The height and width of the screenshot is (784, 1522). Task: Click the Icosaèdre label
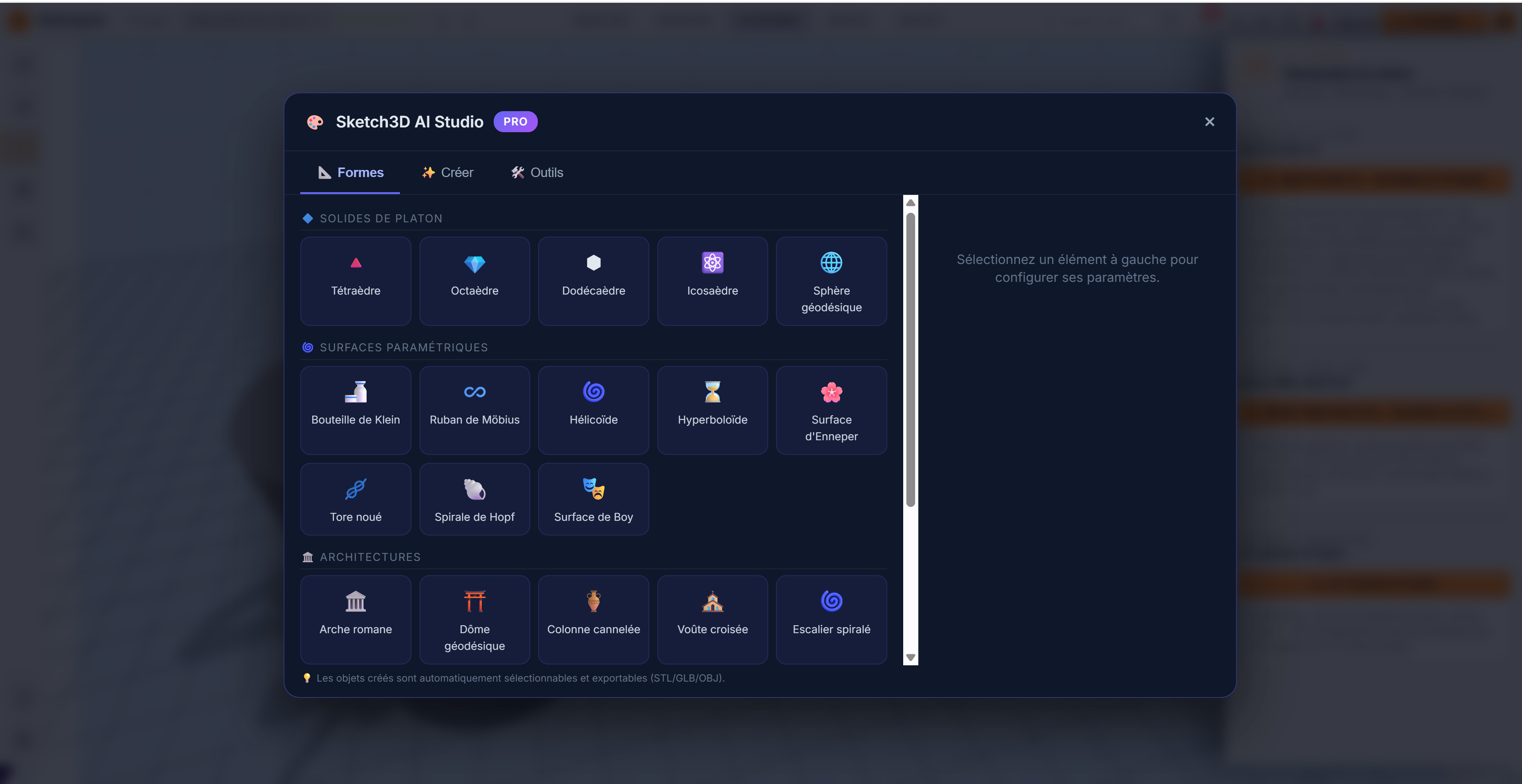pyautogui.click(x=713, y=291)
